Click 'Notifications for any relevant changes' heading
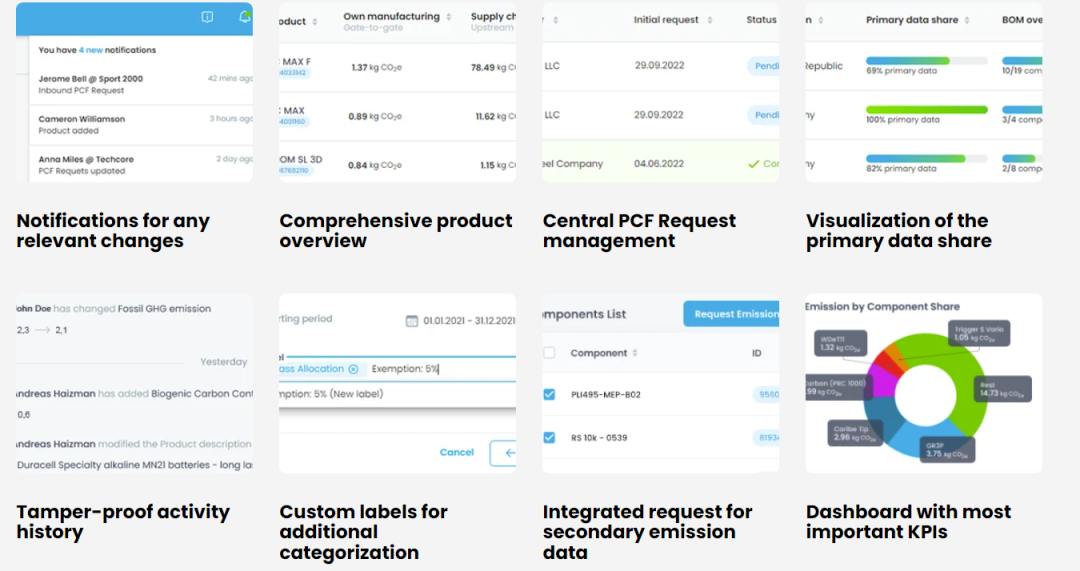Viewport: 1080px width, 571px height. pos(113,231)
